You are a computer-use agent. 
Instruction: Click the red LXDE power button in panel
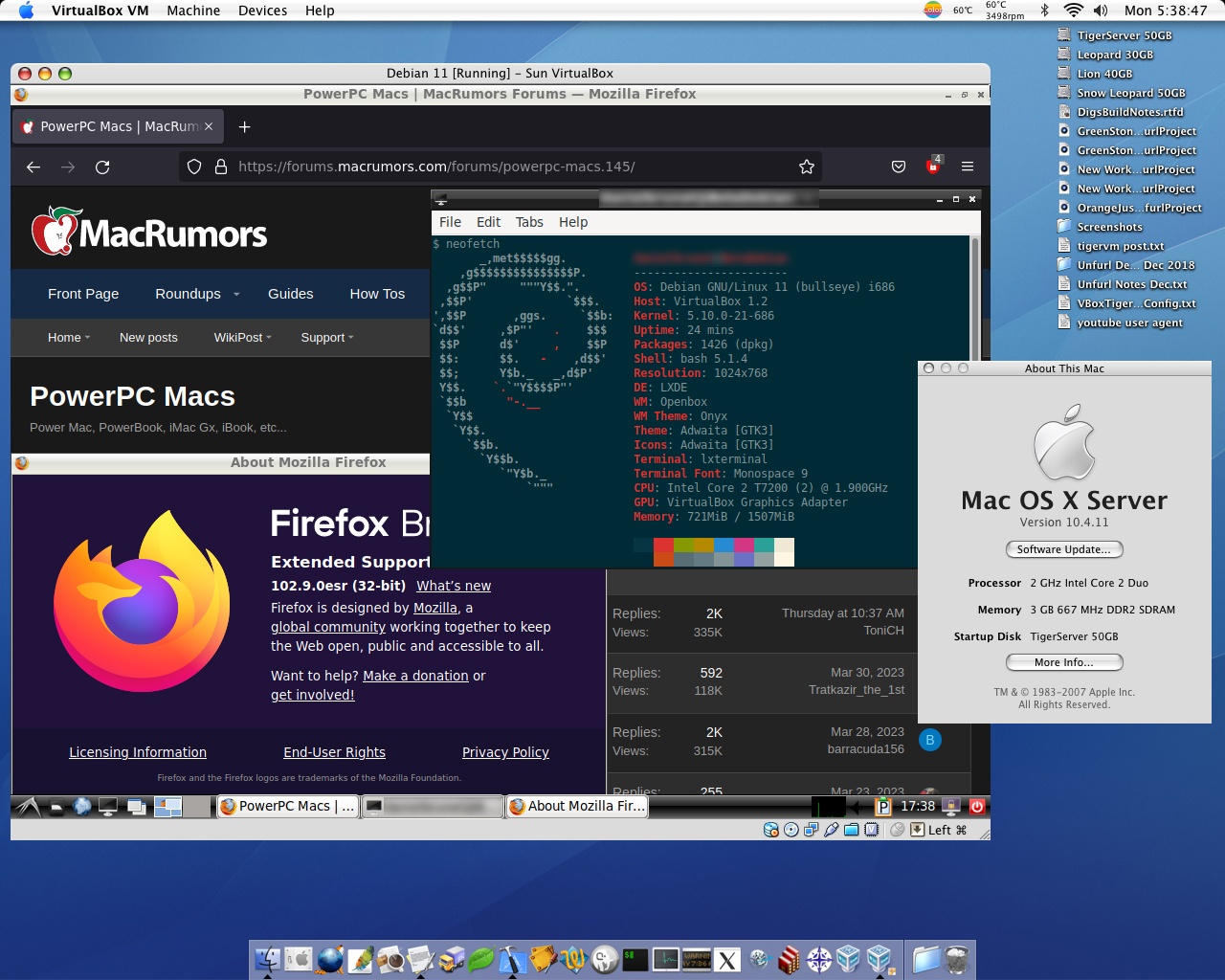pos(977,807)
